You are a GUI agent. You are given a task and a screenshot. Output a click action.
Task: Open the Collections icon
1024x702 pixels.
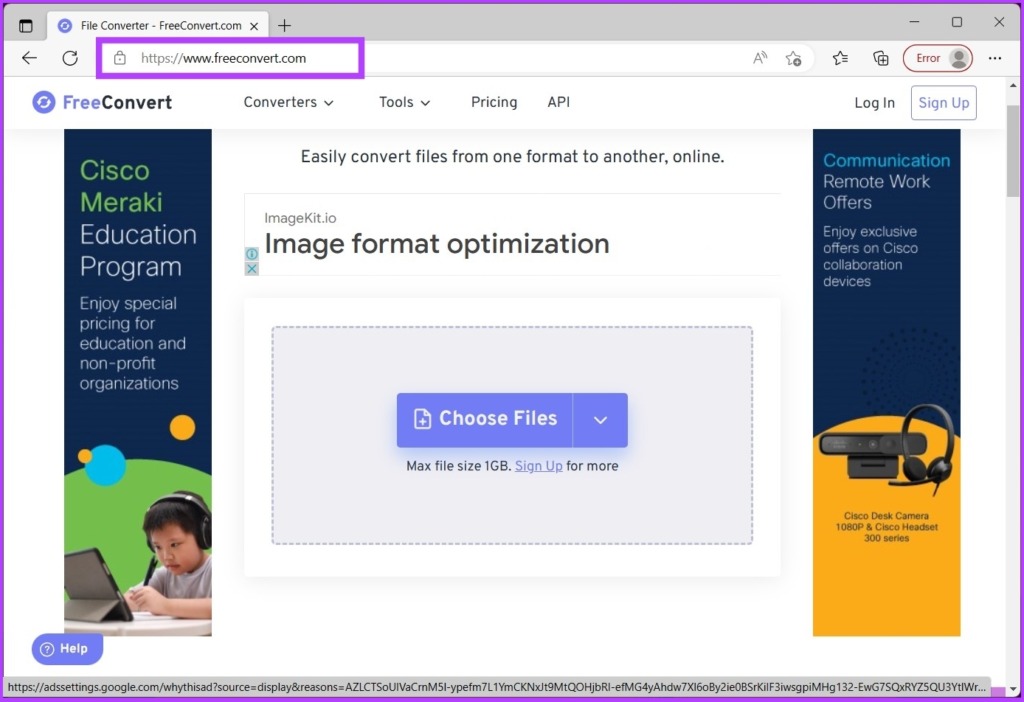point(880,58)
